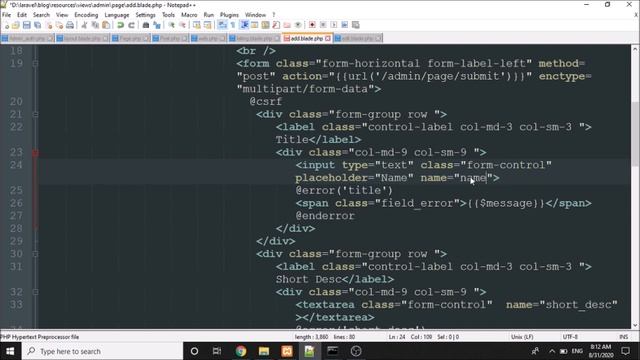The height and width of the screenshot is (360, 640).
Task: Open the Settings menu
Action: tap(145, 15)
